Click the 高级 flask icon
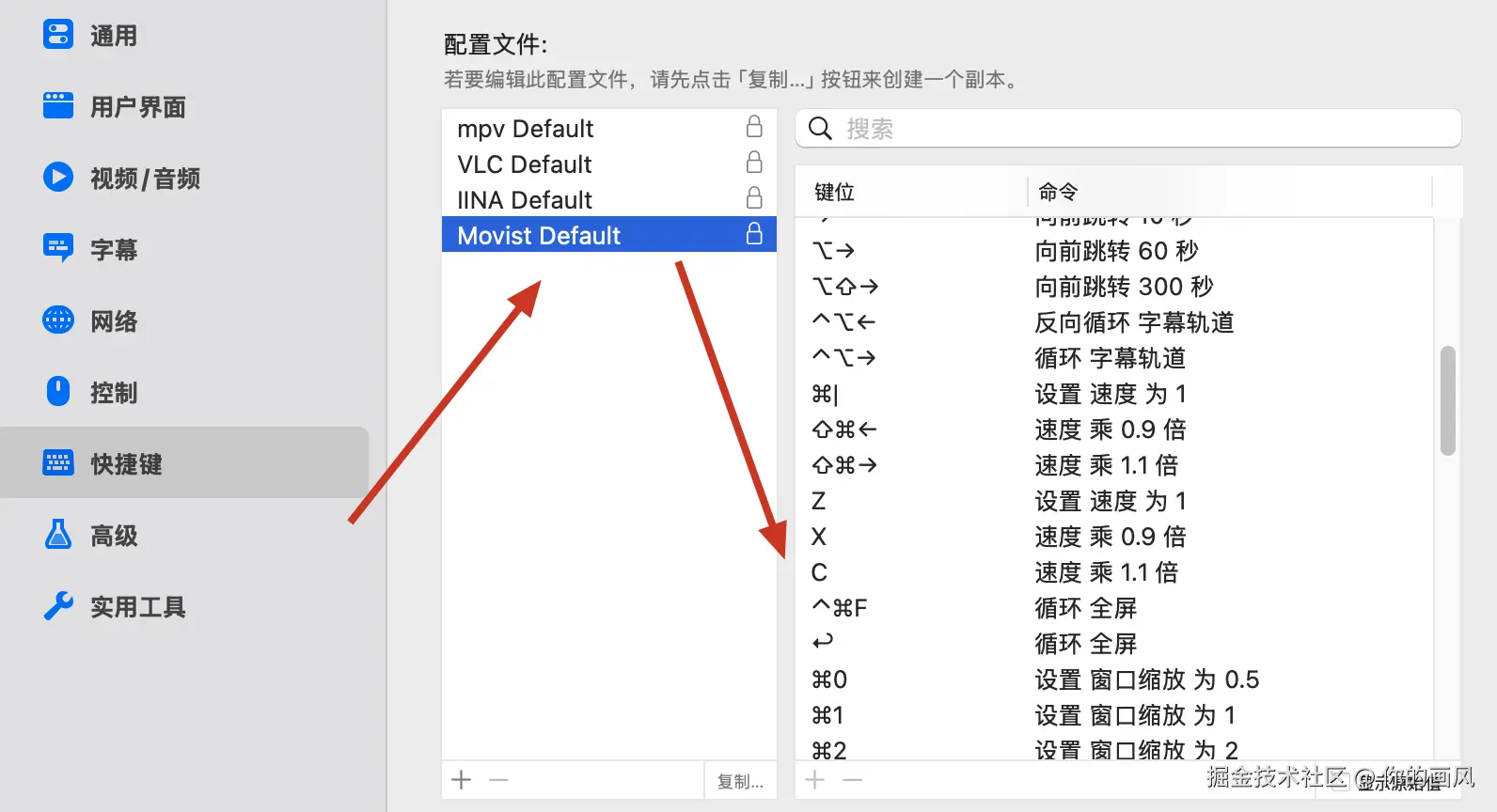The width and height of the screenshot is (1497, 812). (x=58, y=534)
